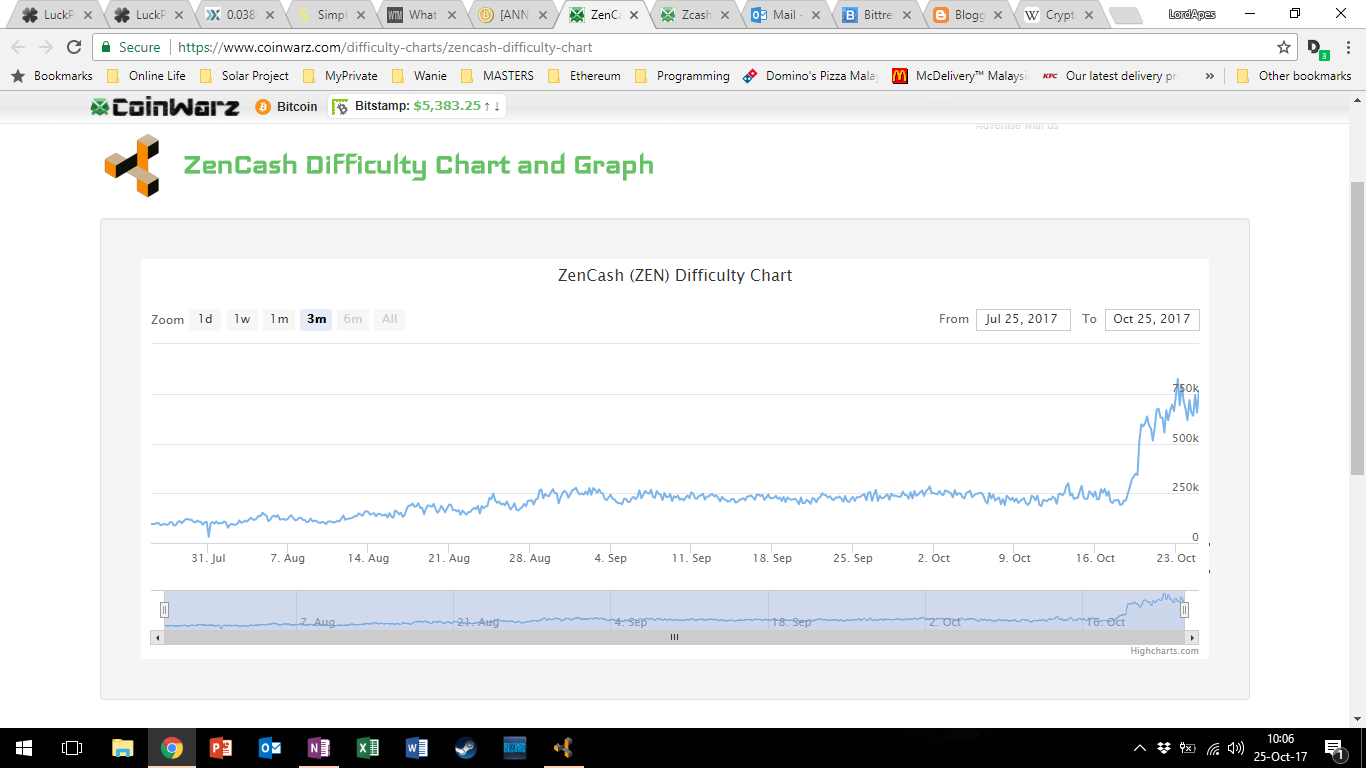Open Excel from the taskbar
The height and width of the screenshot is (768, 1366).
368,747
